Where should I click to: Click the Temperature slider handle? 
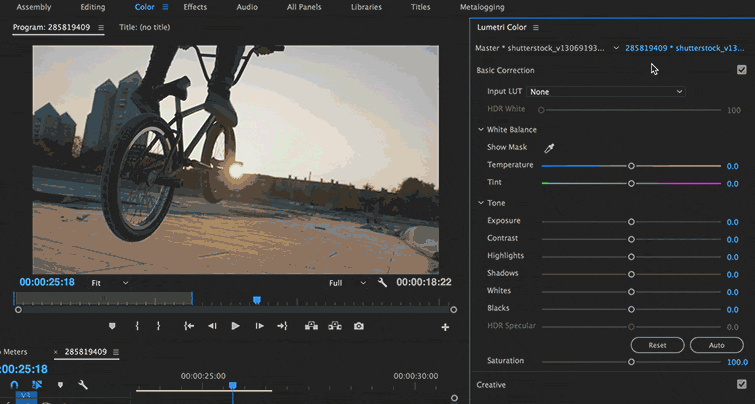tap(631, 166)
